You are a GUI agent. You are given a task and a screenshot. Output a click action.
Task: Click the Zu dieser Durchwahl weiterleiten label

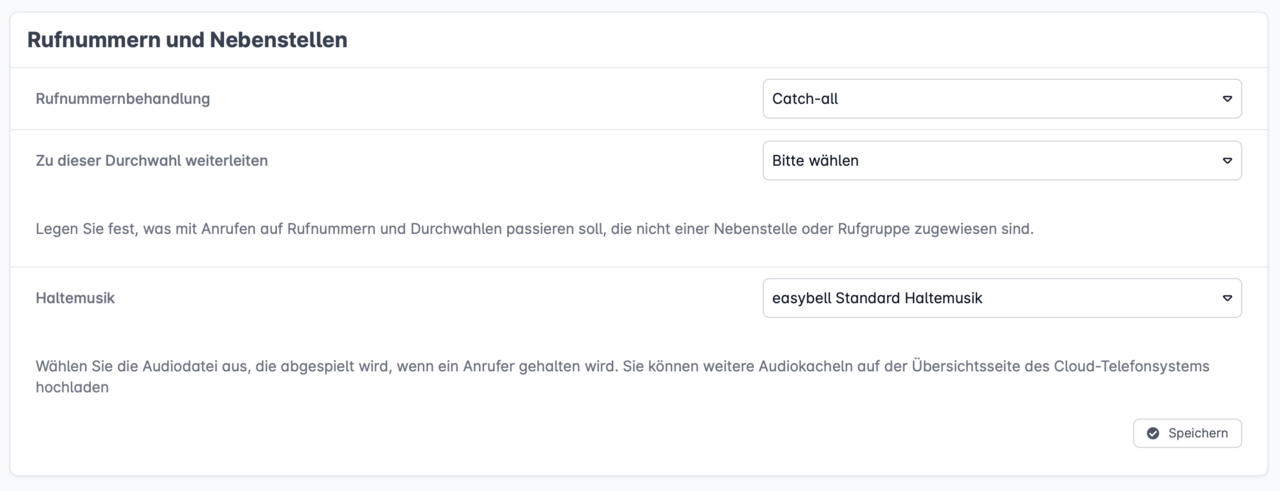click(151, 160)
